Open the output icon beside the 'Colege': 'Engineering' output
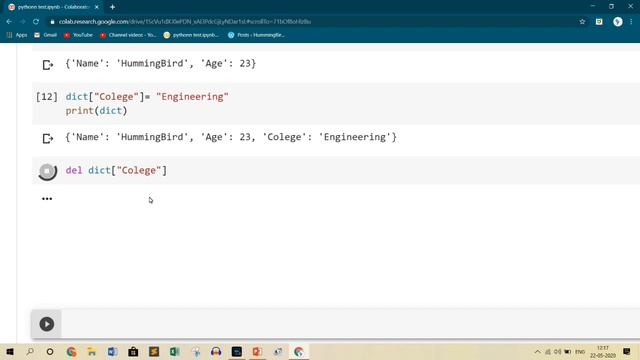The width and height of the screenshot is (640, 360). (x=48, y=138)
